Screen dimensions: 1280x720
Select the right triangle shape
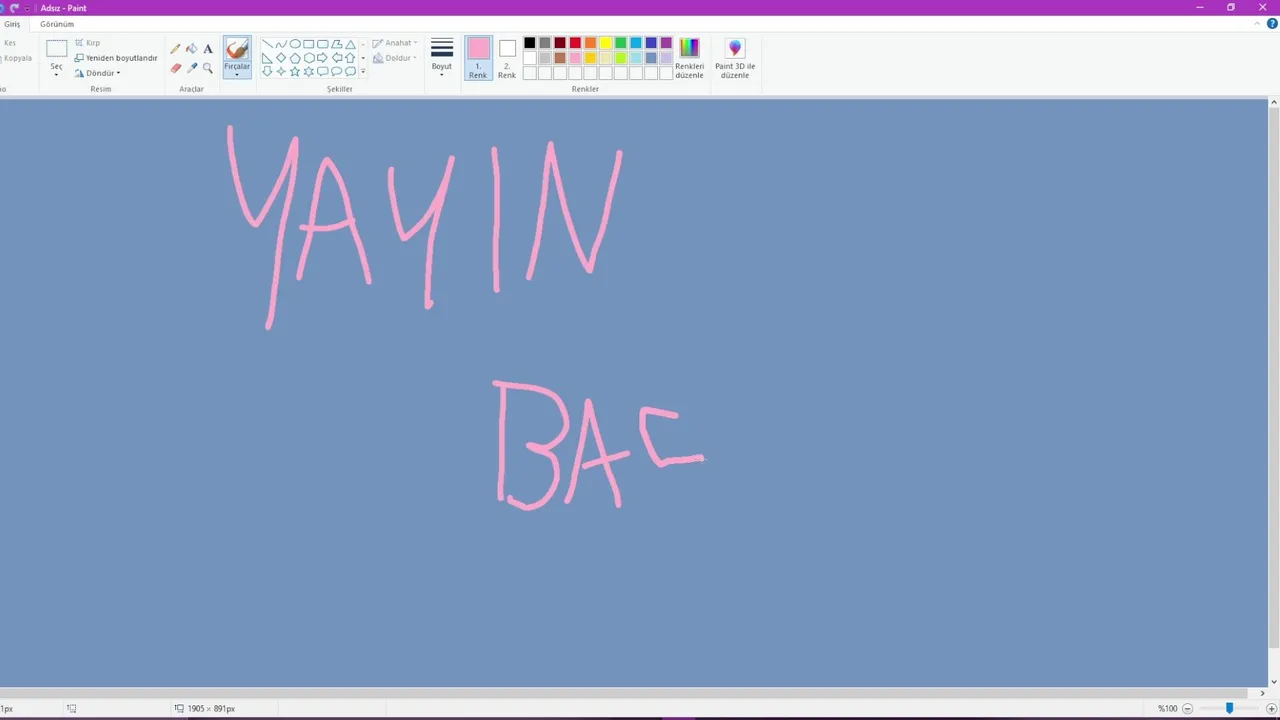click(x=267, y=58)
